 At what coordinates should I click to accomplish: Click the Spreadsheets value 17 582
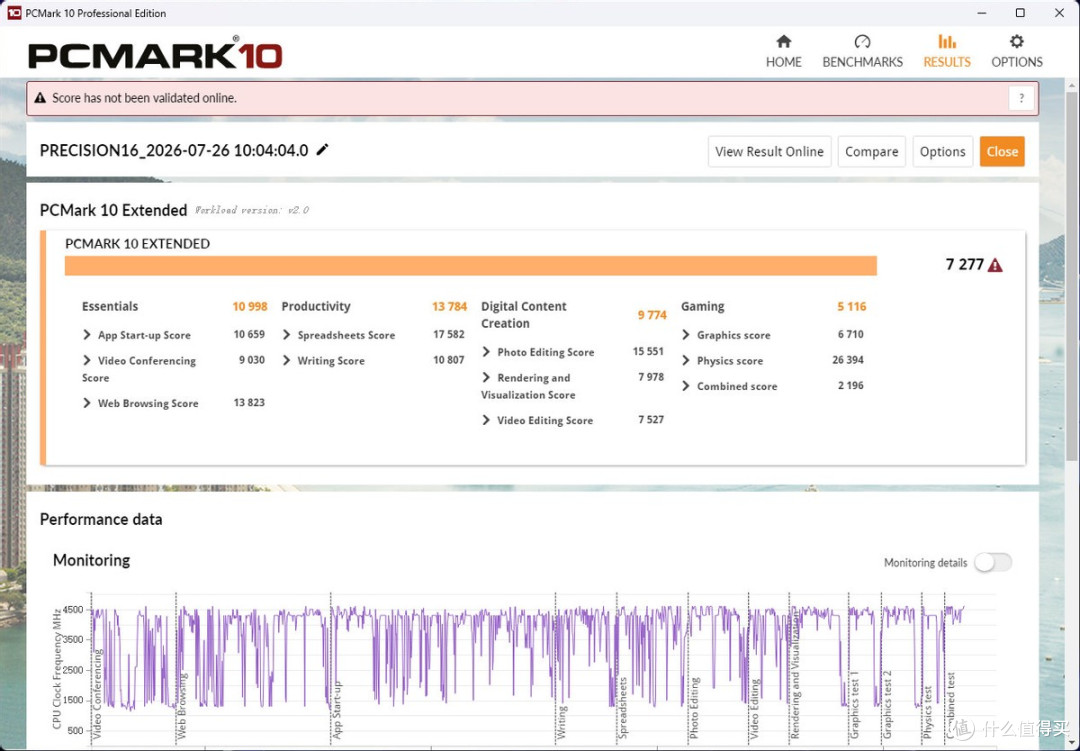[x=448, y=334]
